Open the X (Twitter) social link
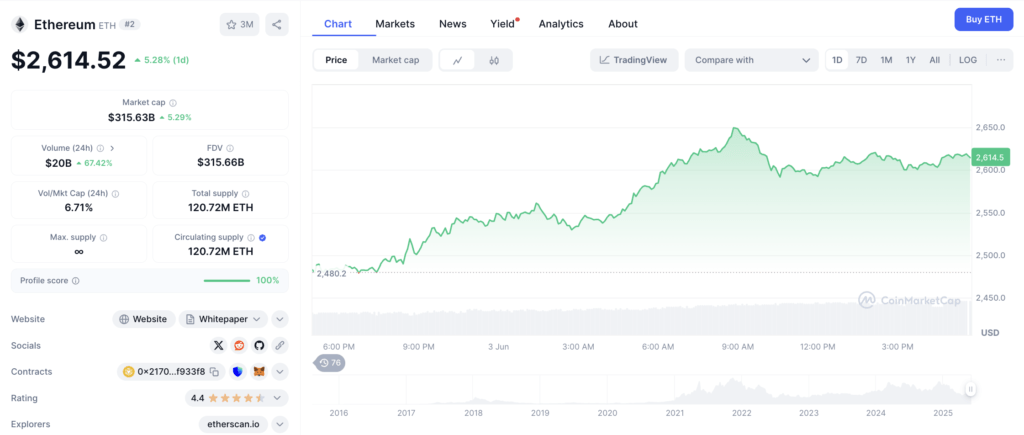1024x435 pixels. [x=219, y=346]
